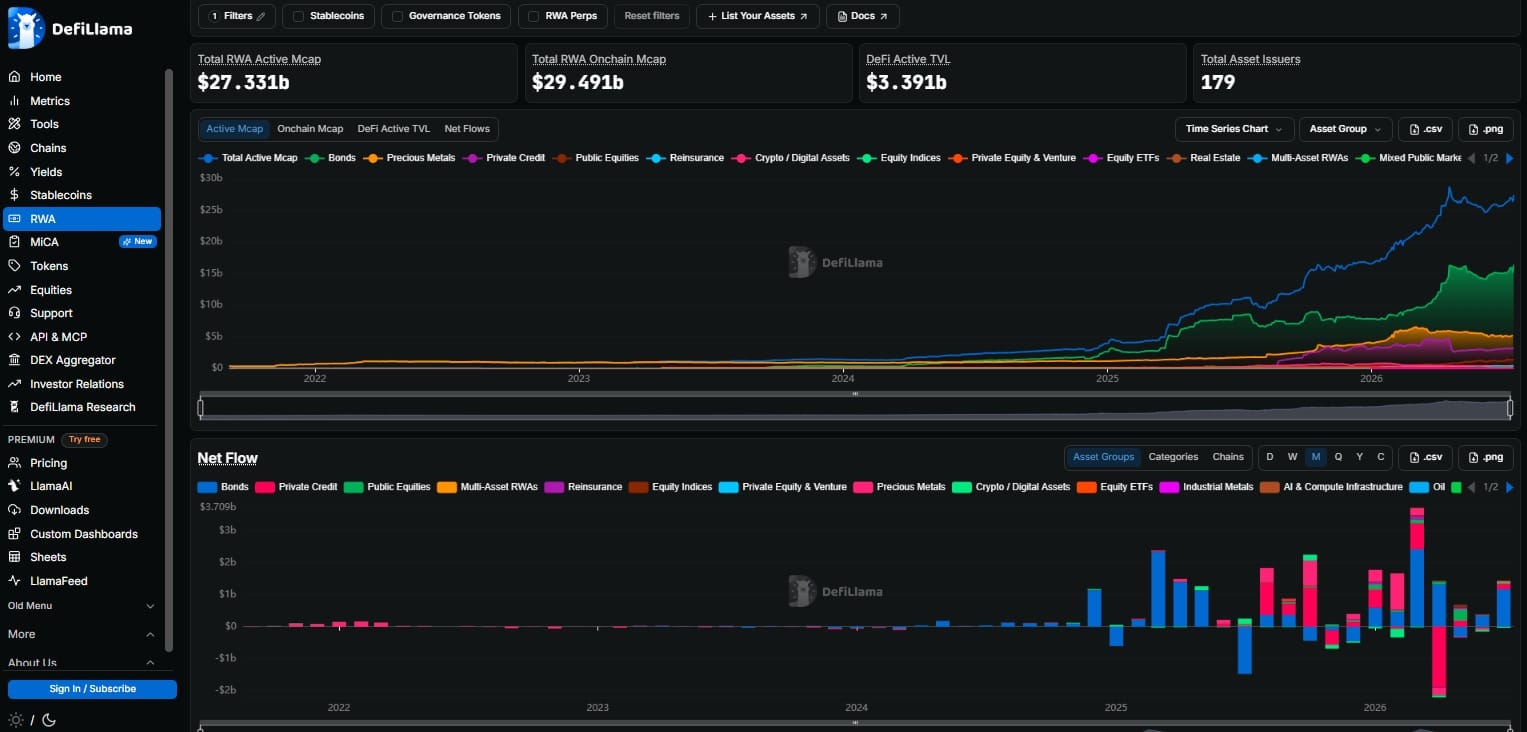Open the List Your Assets link
This screenshot has height=732, width=1527.
(758, 16)
